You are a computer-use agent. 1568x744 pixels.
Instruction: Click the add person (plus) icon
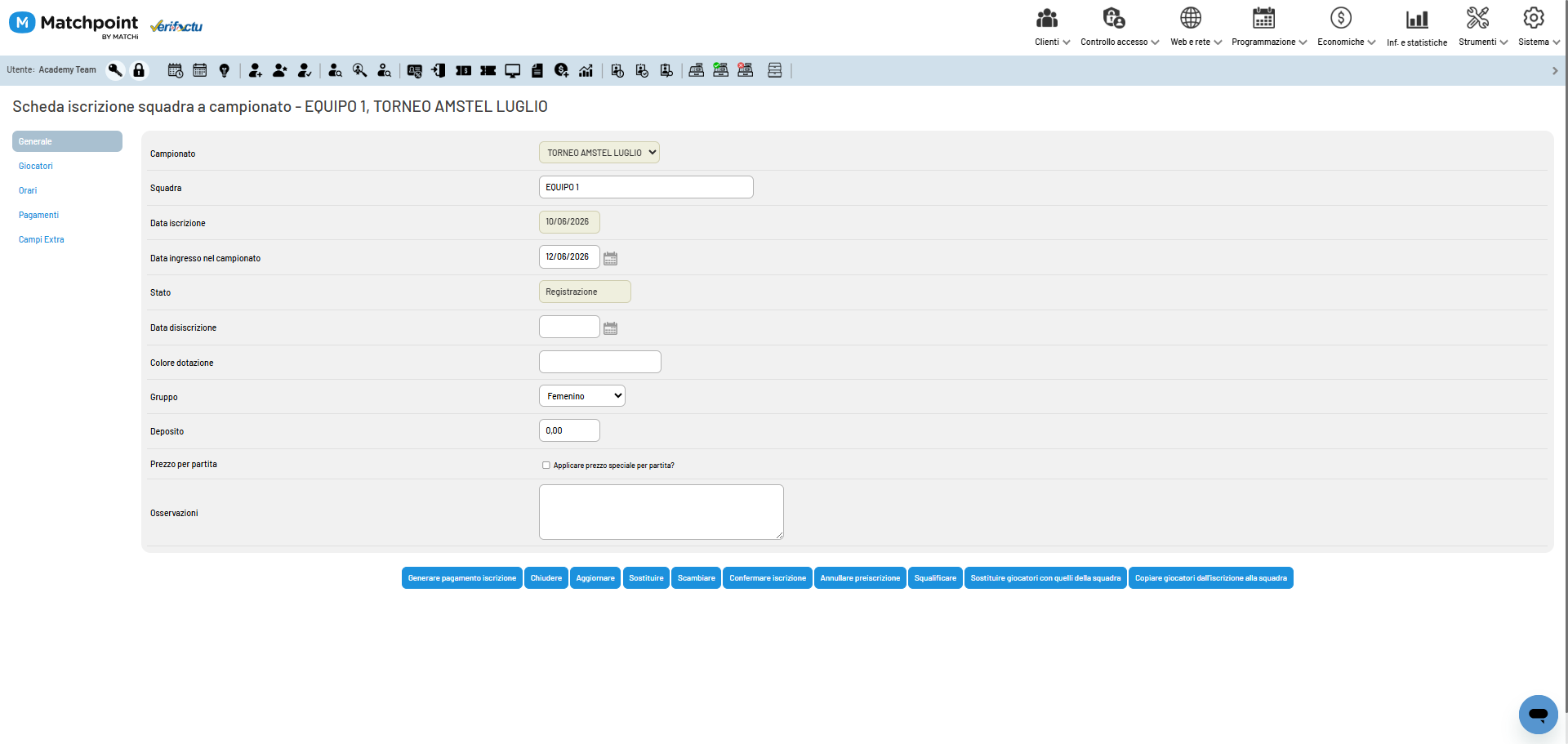[256, 70]
